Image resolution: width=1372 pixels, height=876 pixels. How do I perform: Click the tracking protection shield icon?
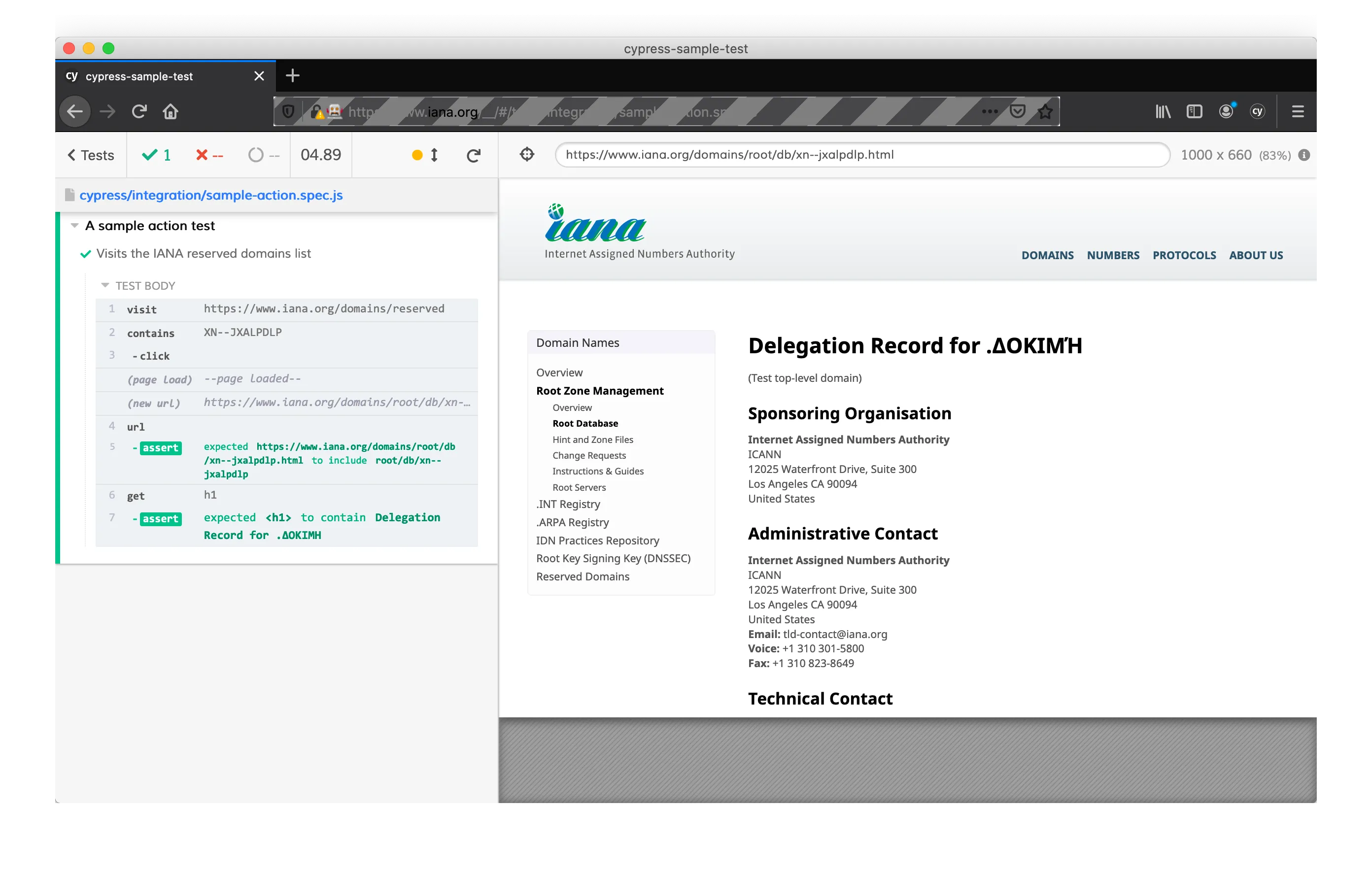[x=288, y=111]
